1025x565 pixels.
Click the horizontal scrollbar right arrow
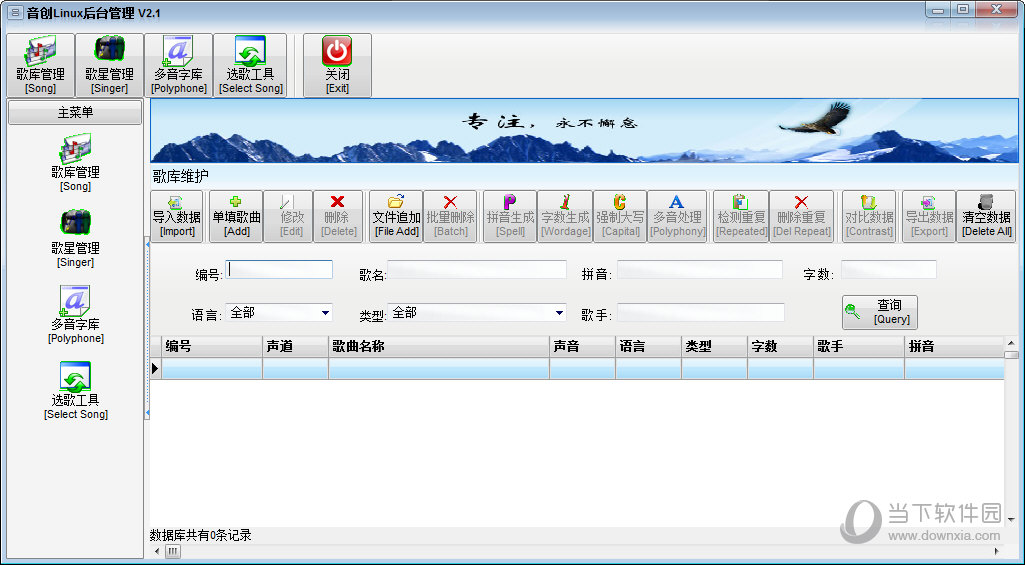tap(998, 551)
